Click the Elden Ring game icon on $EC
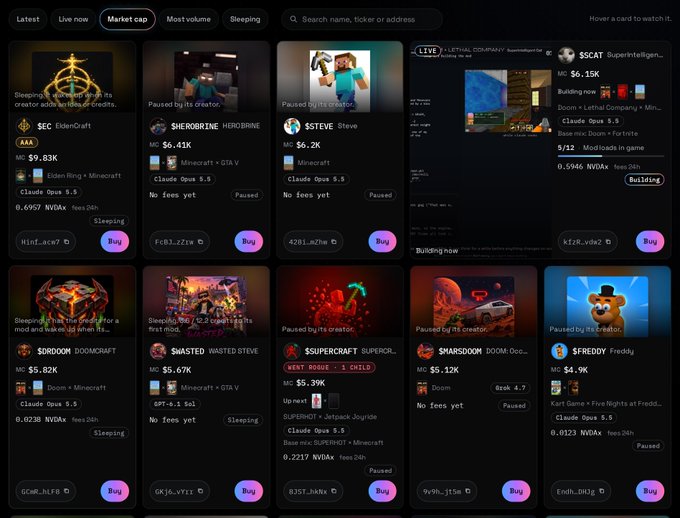Image resolution: width=680 pixels, height=518 pixels. click(x=21, y=176)
